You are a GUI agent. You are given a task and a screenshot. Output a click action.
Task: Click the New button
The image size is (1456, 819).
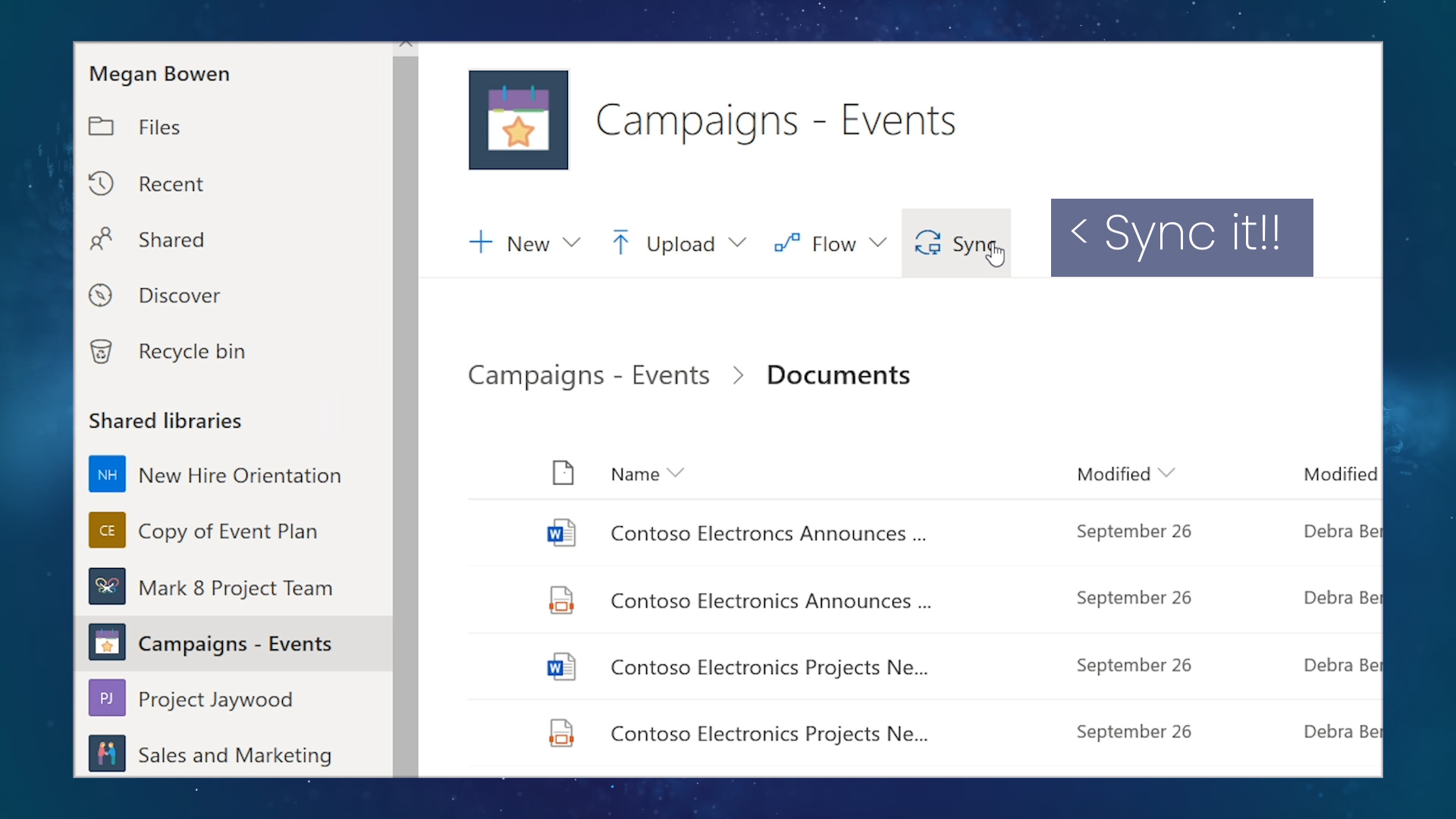tap(512, 243)
